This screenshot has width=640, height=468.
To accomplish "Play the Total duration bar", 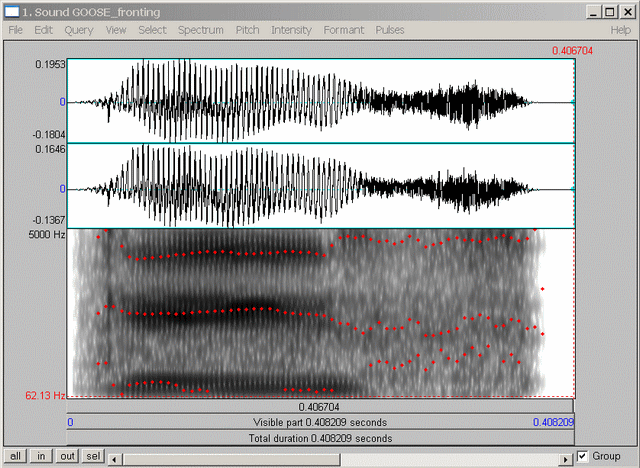I will click(321, 438).
